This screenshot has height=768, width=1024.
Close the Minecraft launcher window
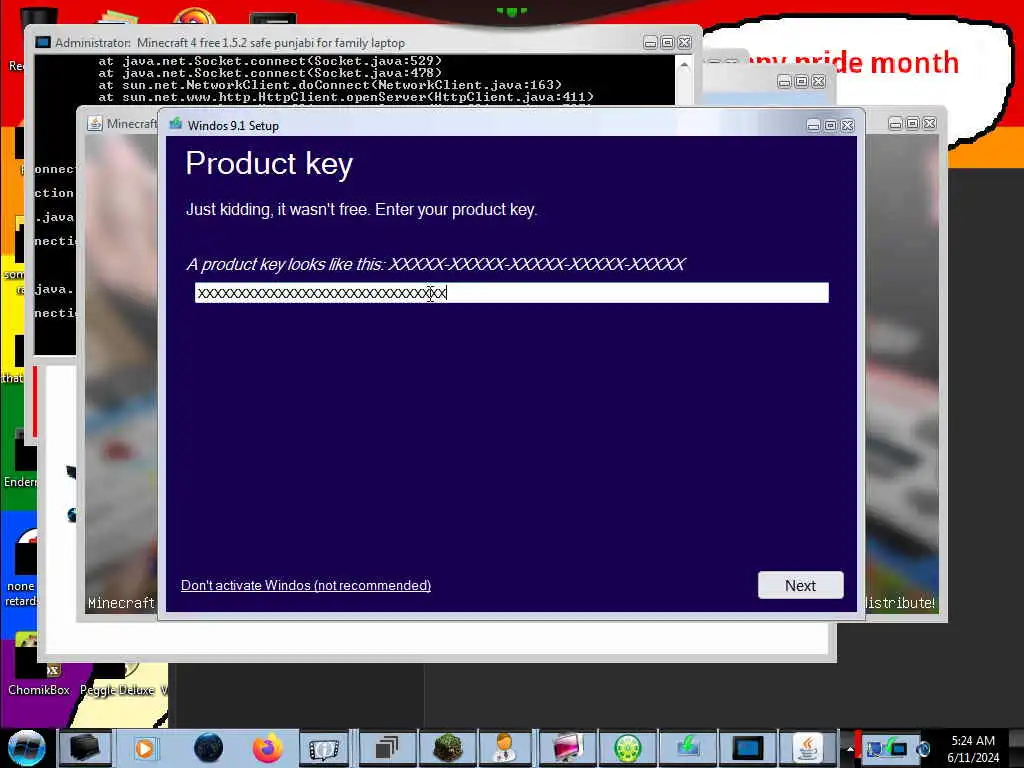(x=930, y=123)
